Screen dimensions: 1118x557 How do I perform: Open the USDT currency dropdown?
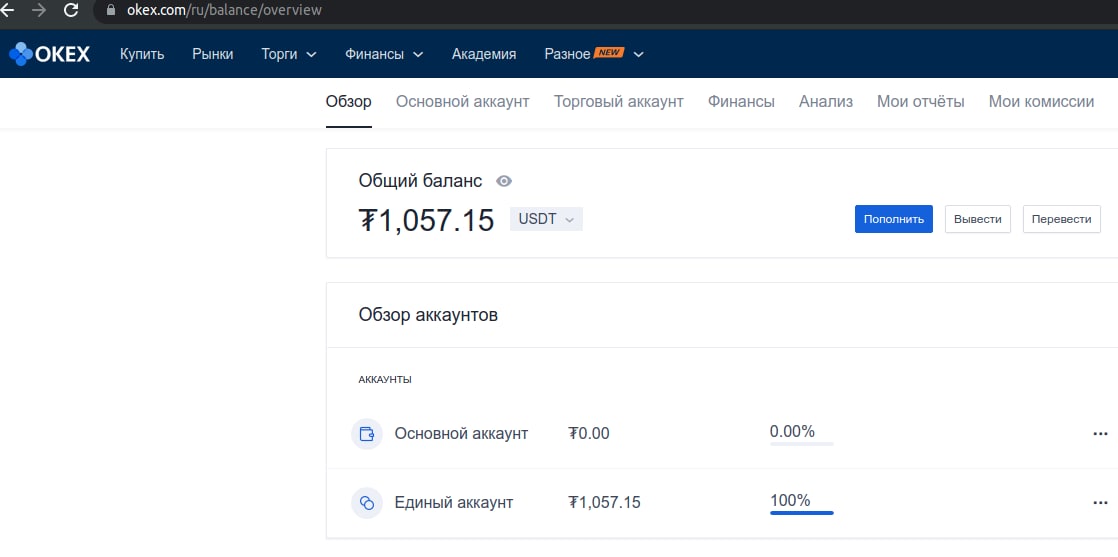(x=546, y=219)
